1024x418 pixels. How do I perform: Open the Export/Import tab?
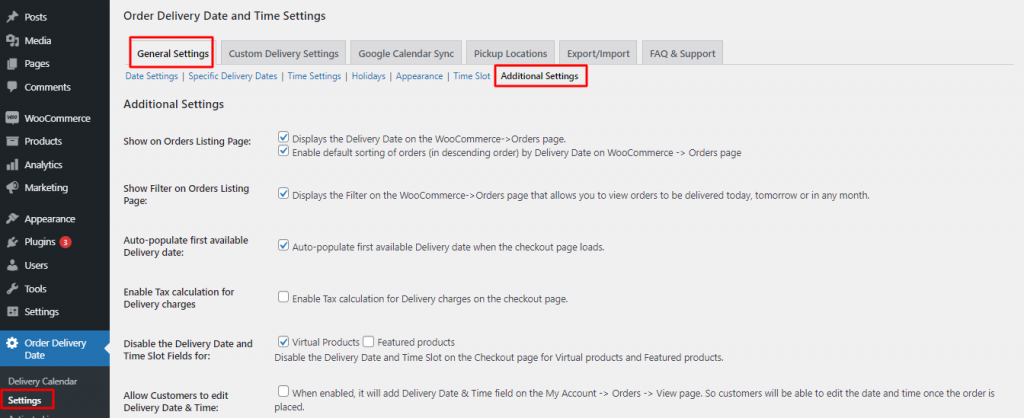coord(598,54)
